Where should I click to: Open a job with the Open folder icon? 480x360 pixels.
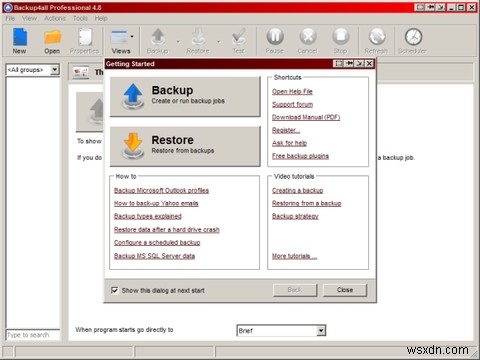pyautogui.click(x=52, y=37)
